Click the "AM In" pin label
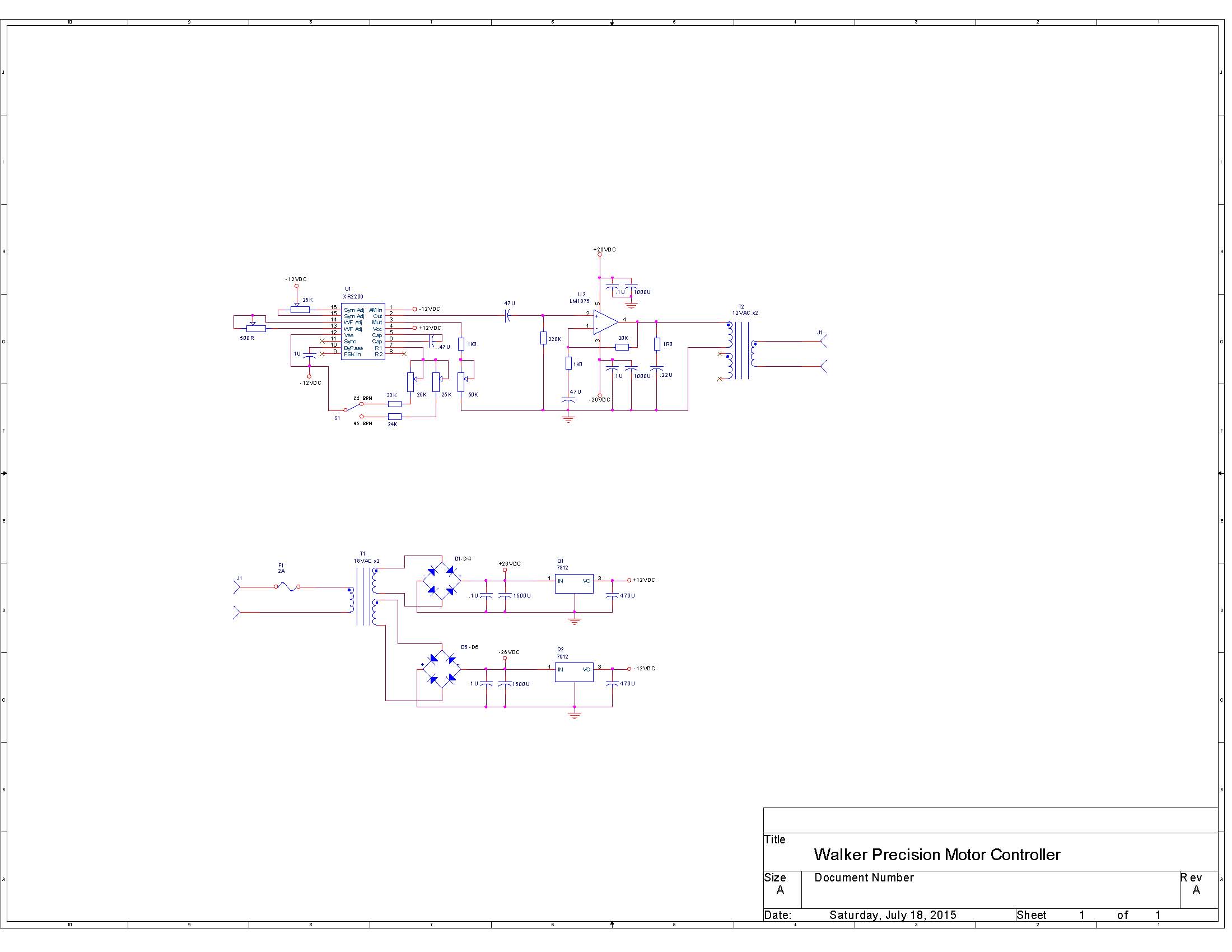 coord(376,310)
